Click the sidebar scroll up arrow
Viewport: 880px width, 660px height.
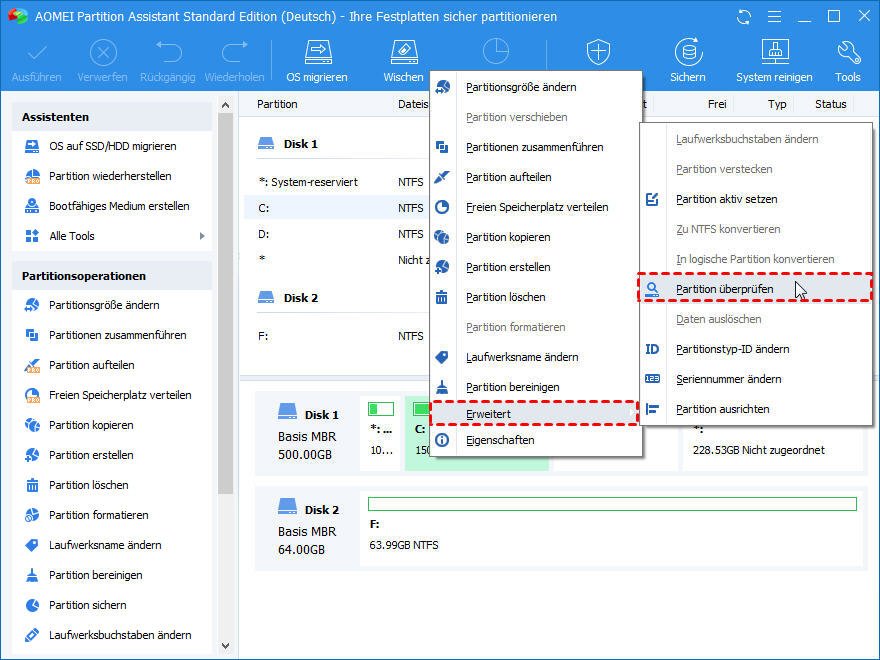click(x=226, y=105)
